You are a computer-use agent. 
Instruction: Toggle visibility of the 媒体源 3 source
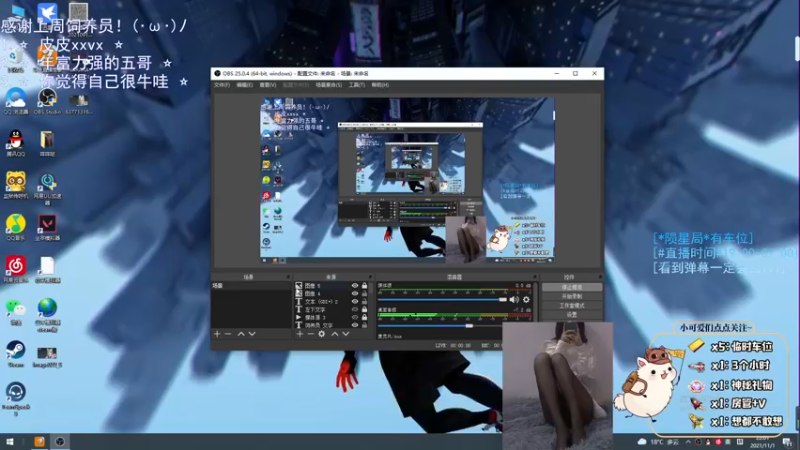click(x=355, y=317)
